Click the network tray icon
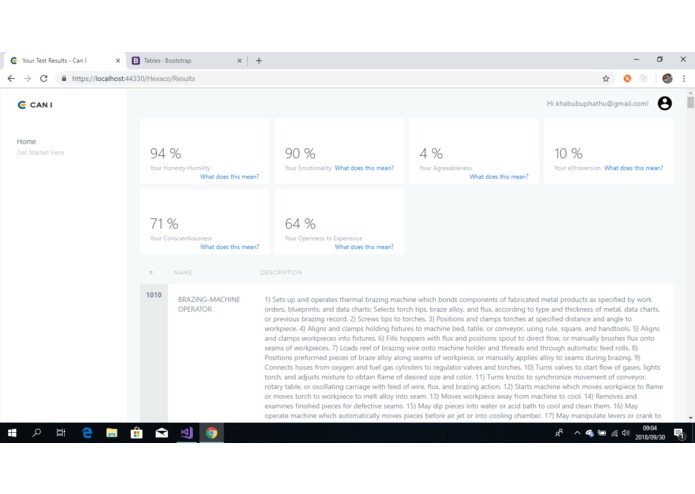The height and width of the screenshot is (494, 695). click(x=614, y=433)
